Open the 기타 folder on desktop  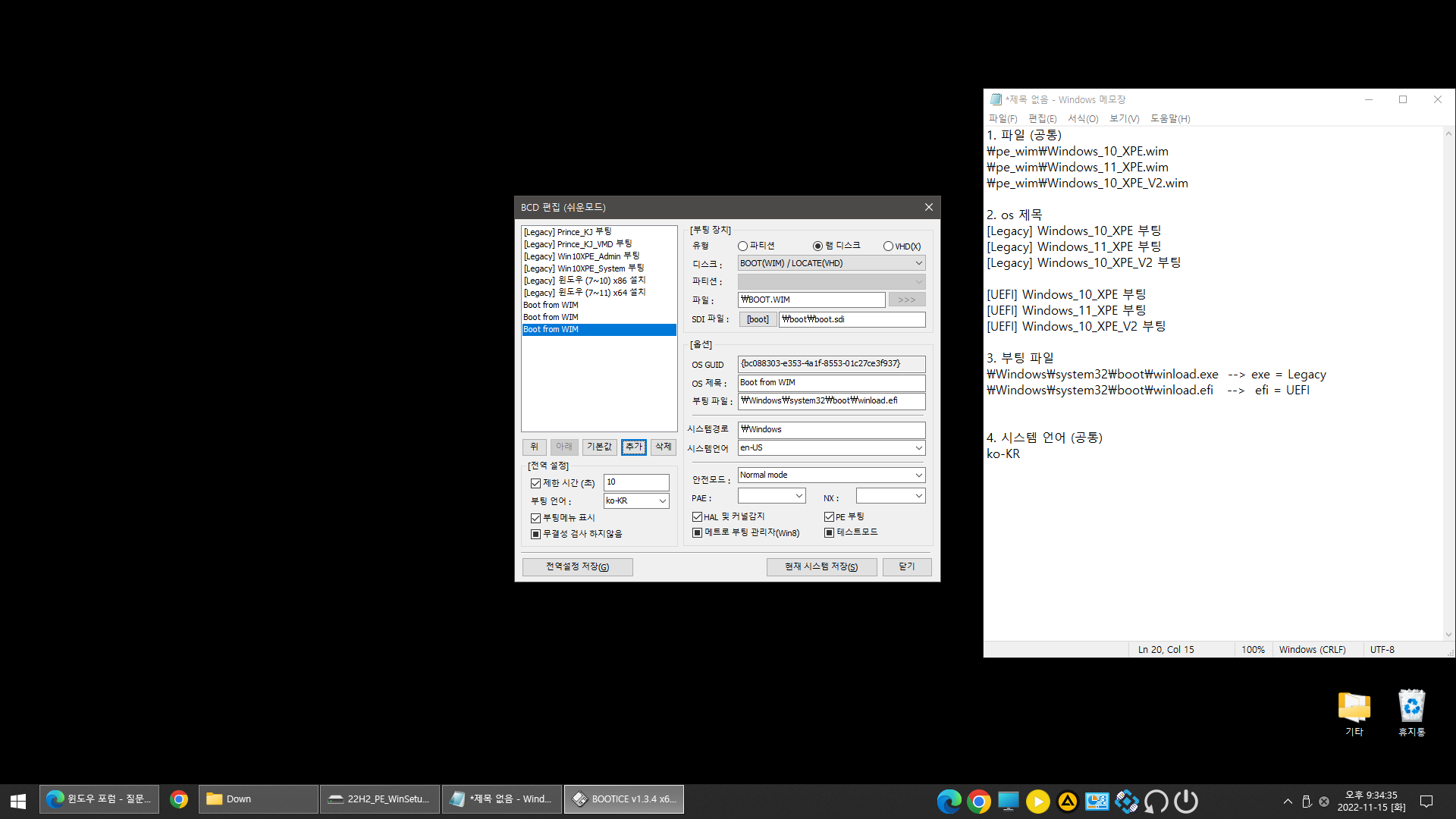pos(1354,714)
